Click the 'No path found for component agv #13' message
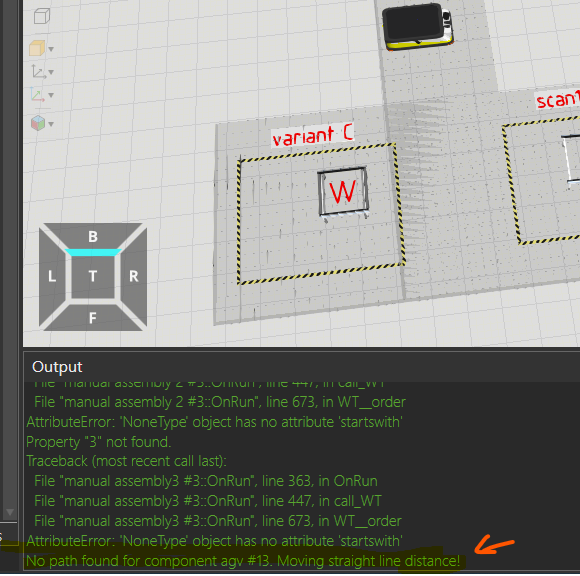Viewport: 580px width, 576px height. click(x=243, y=561)
